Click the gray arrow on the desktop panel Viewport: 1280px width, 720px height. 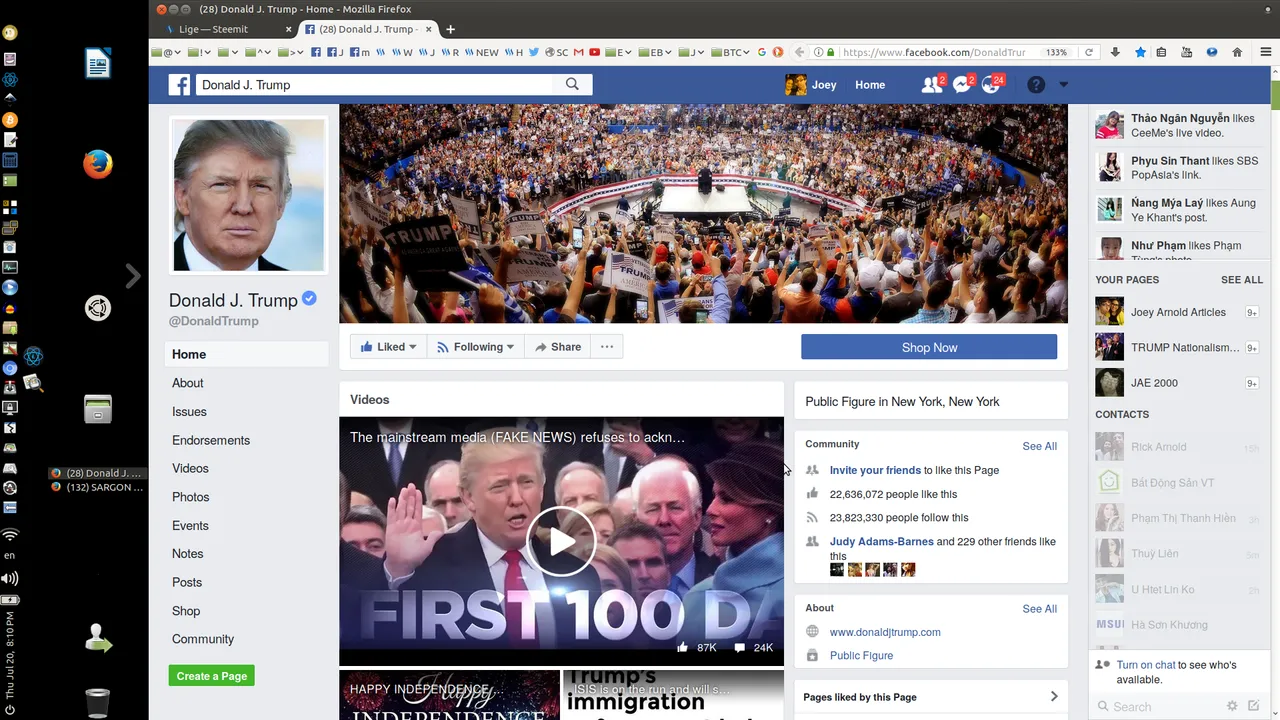pyautogui.click(x=132, y=276)
